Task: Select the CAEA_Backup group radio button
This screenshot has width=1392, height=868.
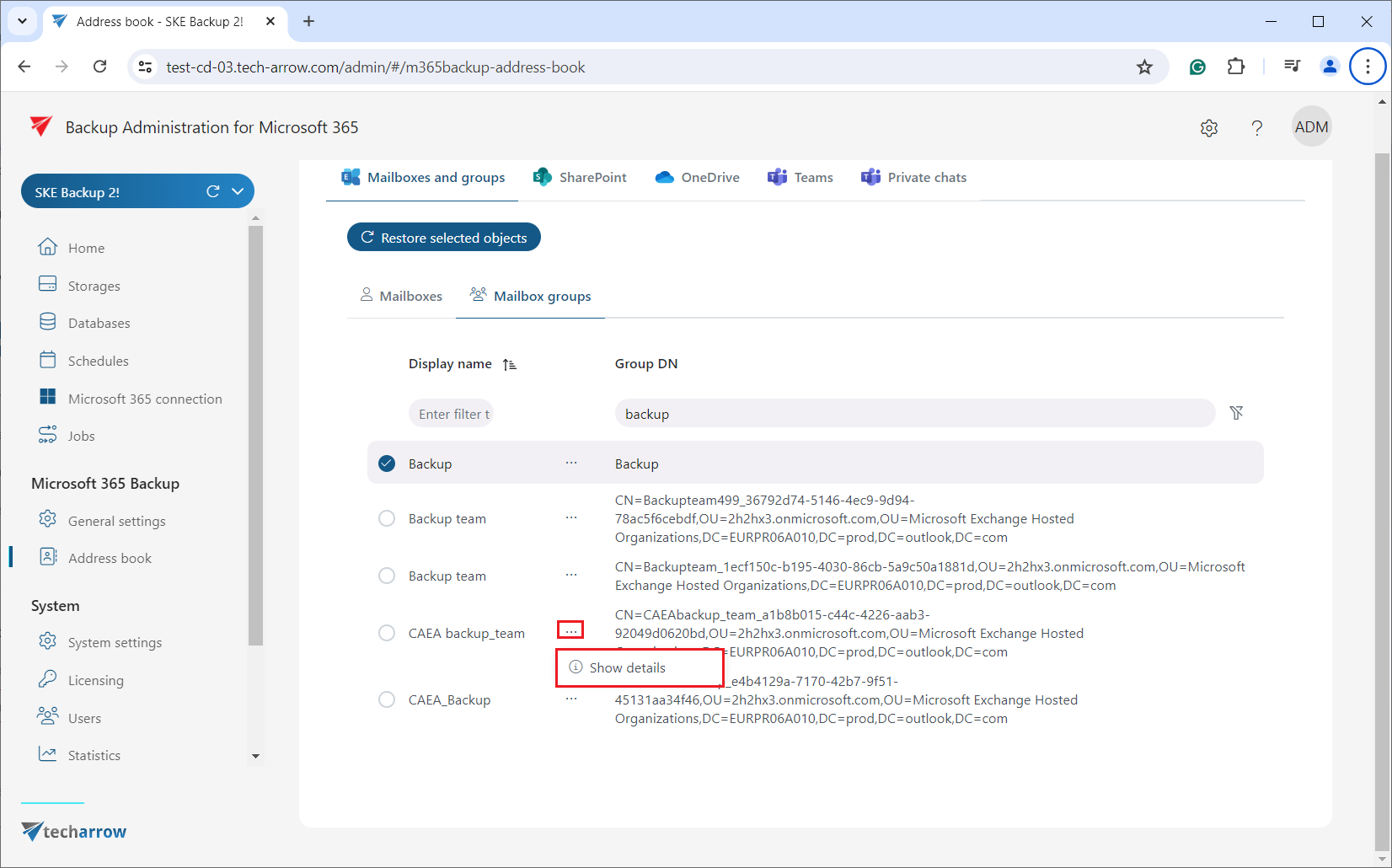Action: [387, 699]
